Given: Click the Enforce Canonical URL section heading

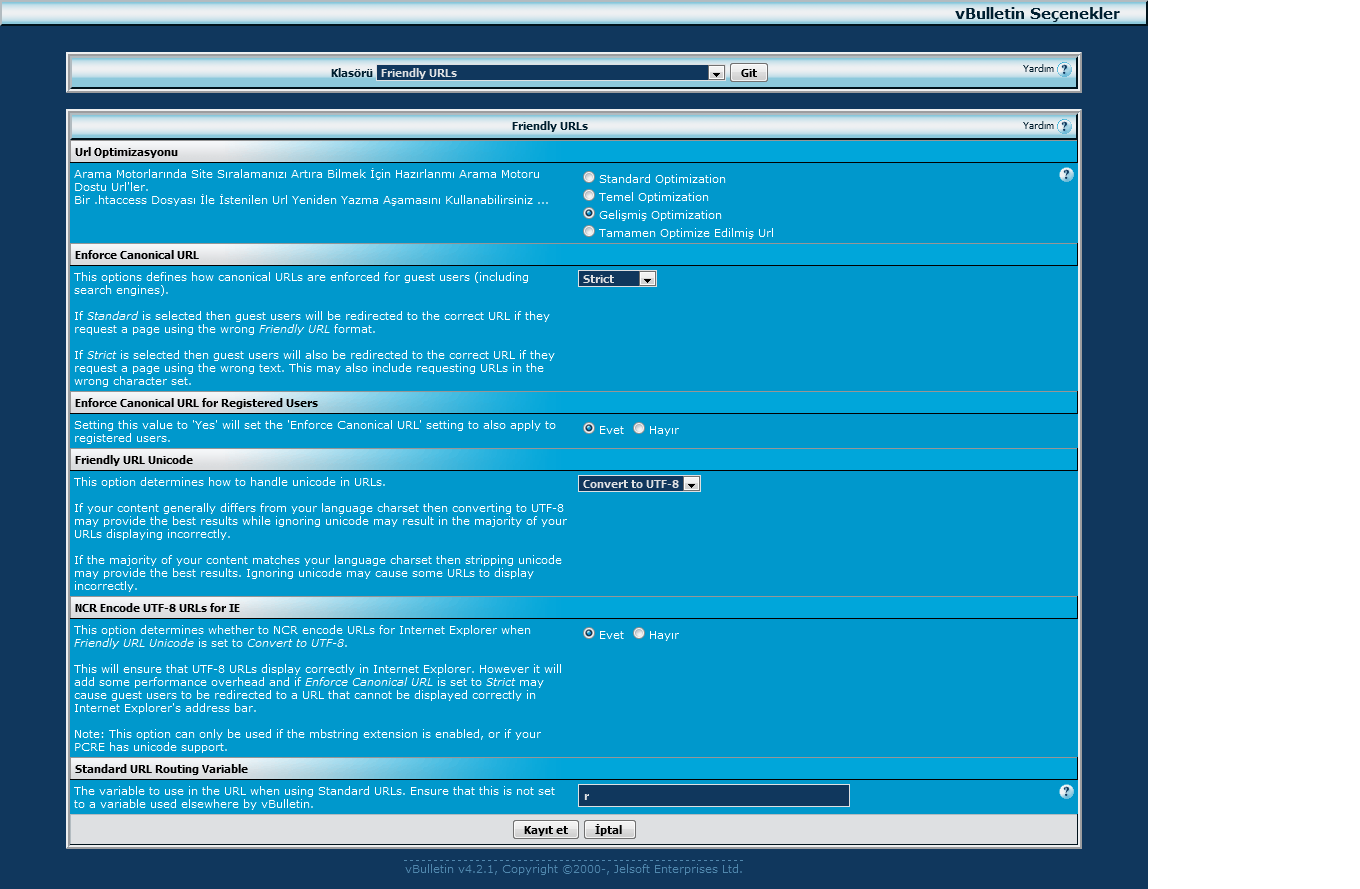Looking at the screenshot, I should pyautogui.click(x=137, y=255).
